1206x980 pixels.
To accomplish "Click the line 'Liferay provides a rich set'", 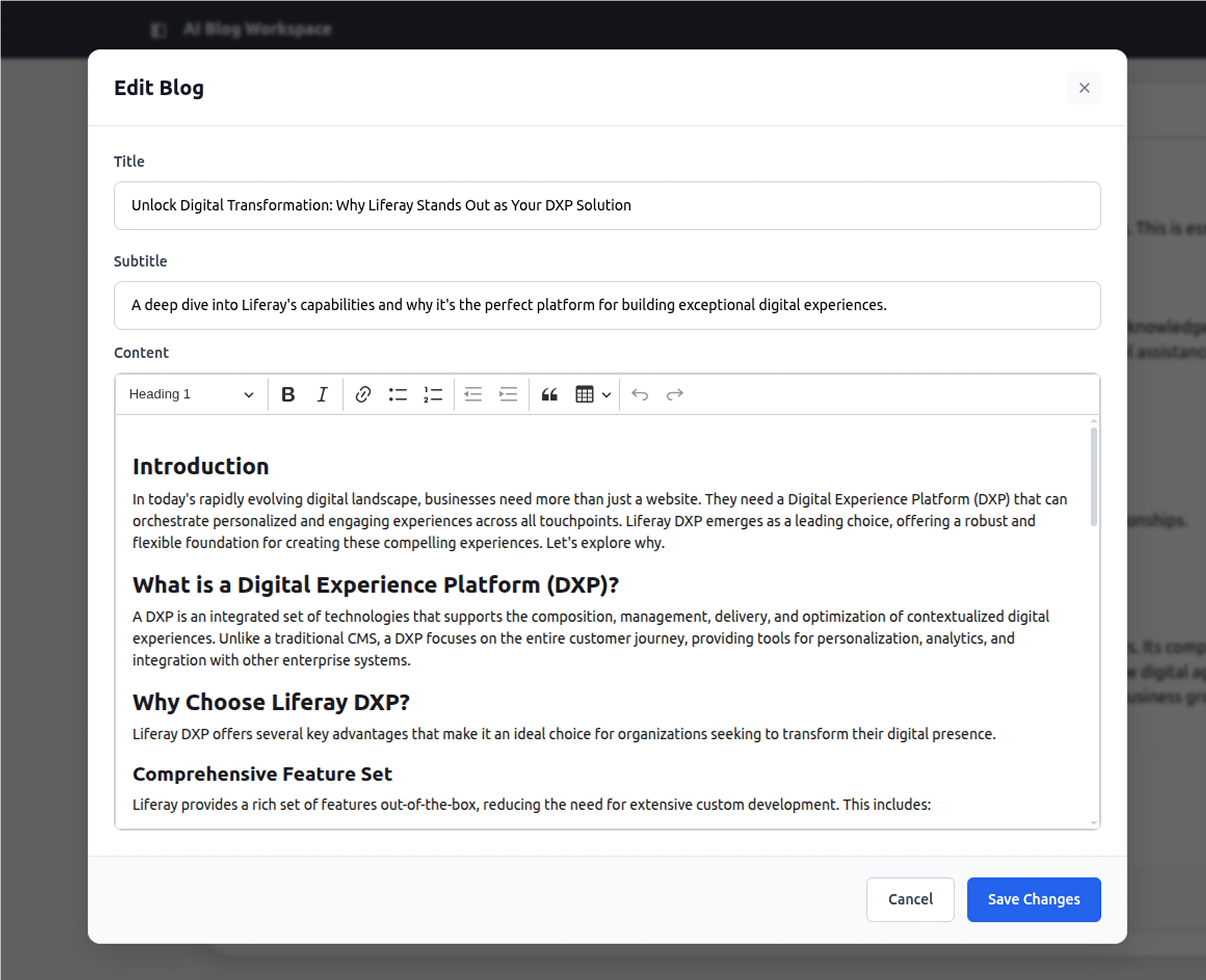I will coord(532,804).
